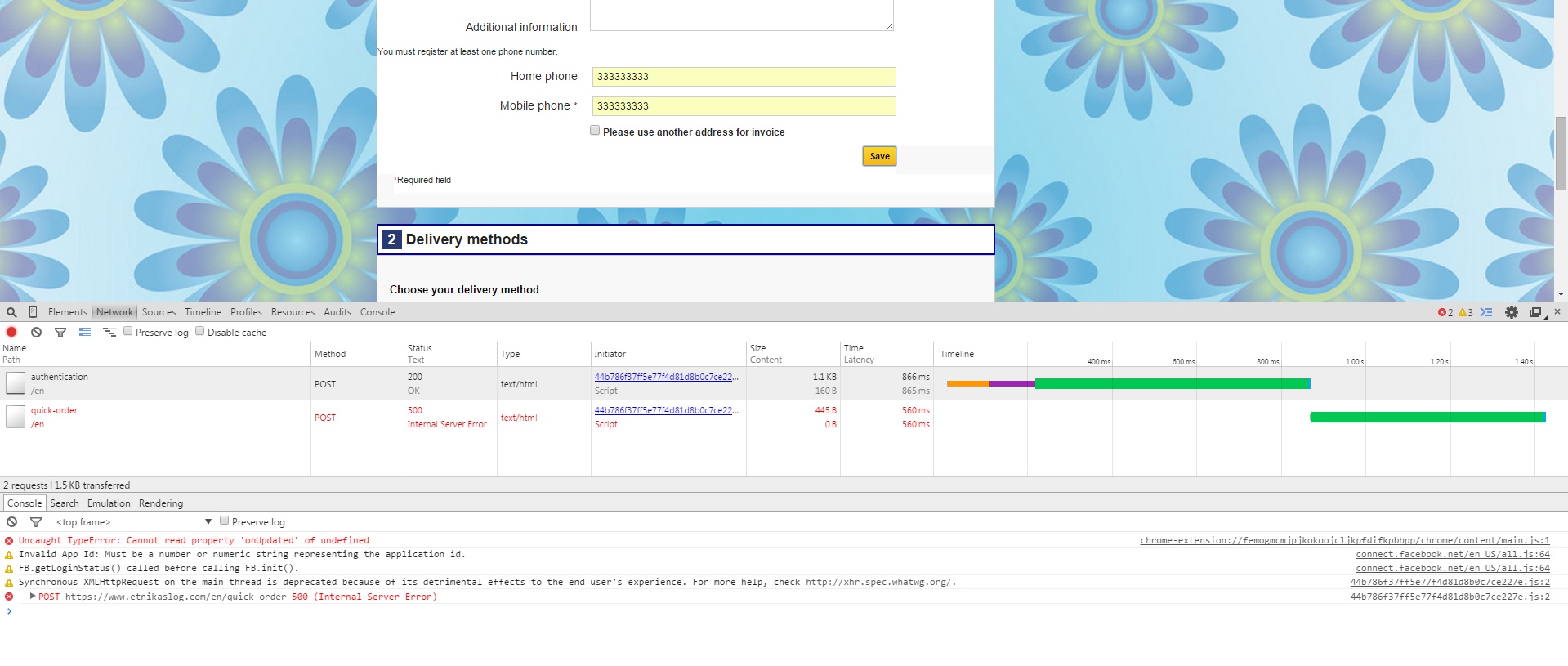Check the Disable cache checkbox
1568x666 pixels.
pyautogui.click(x=200, y=331)
